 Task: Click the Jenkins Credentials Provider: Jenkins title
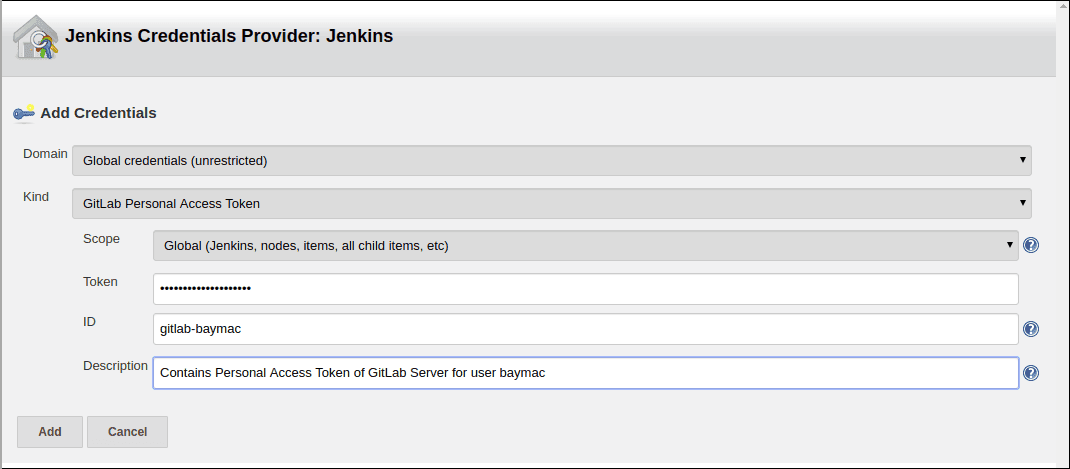(229, 37)
